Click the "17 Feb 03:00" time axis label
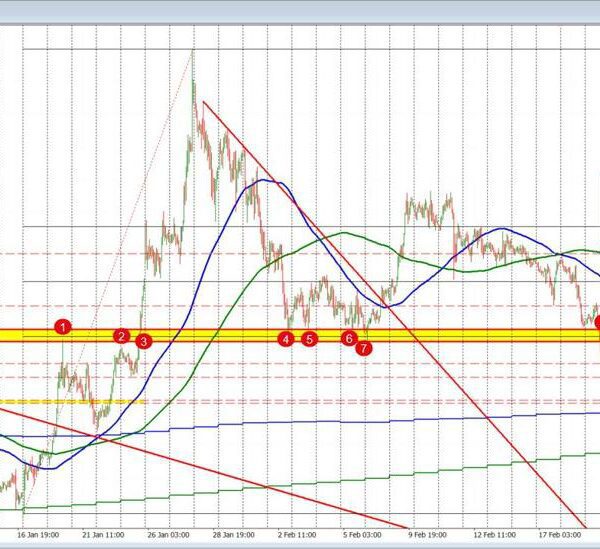 (559, 534)
